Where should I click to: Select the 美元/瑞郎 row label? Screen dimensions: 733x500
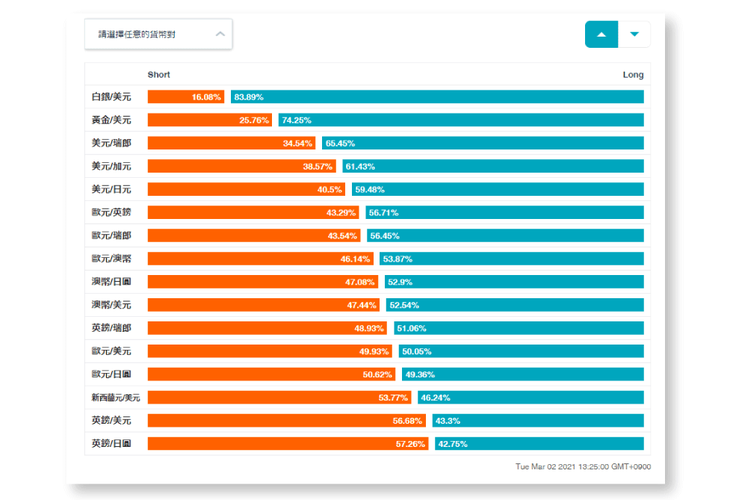111,143
